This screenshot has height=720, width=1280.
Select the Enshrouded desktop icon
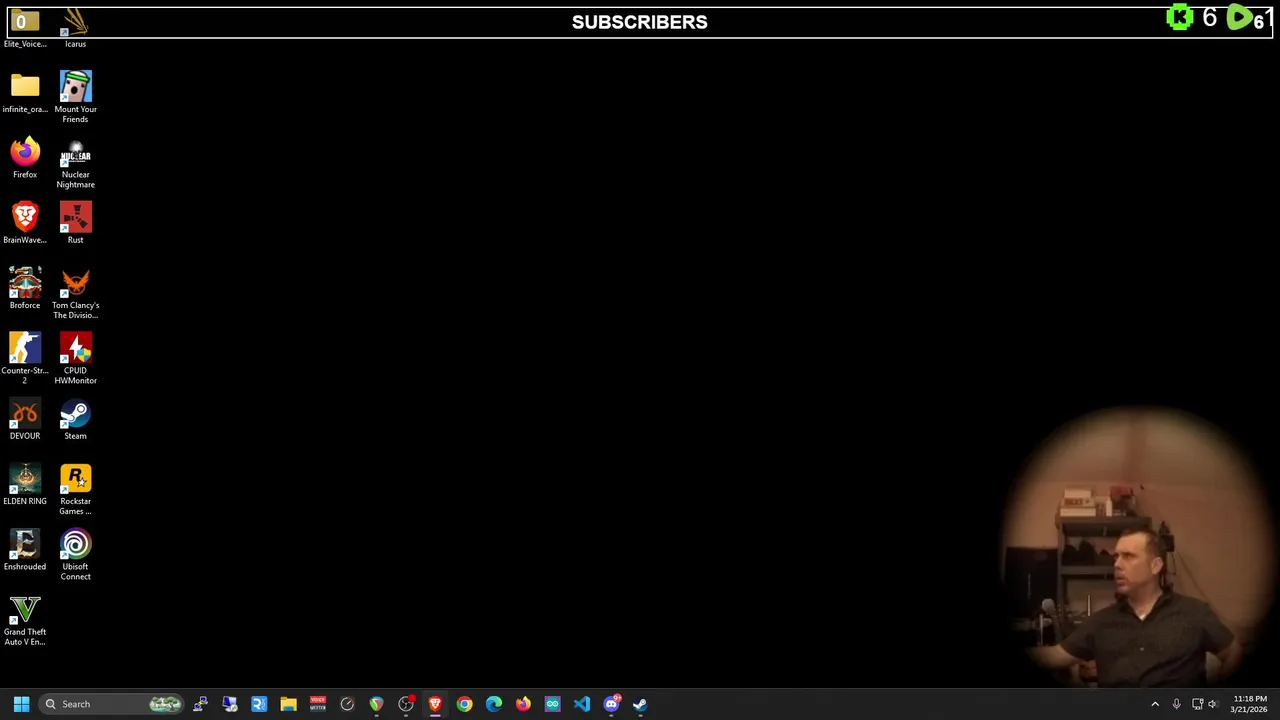click(25, 549)
